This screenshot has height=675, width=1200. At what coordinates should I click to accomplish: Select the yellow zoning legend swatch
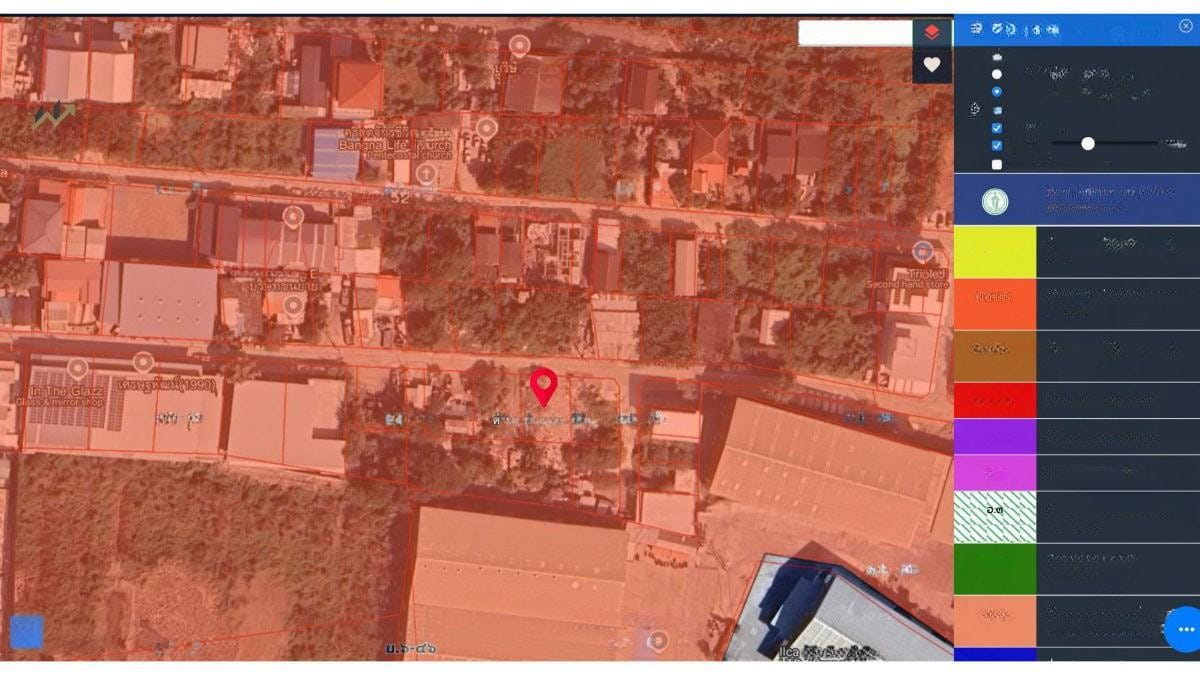tap(994, 252)
